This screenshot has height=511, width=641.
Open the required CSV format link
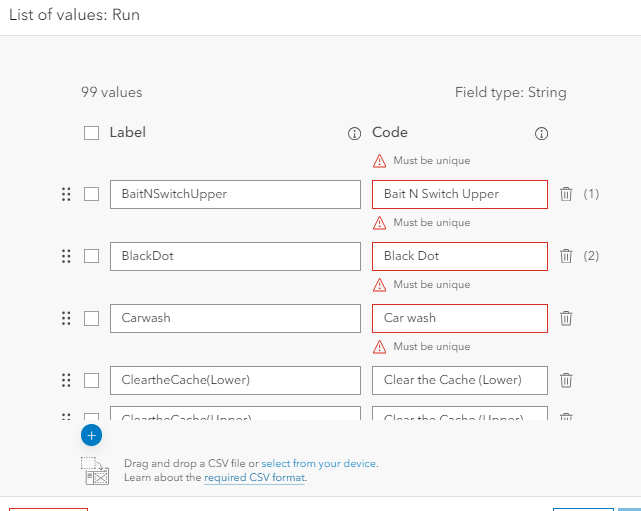click(254, 478)
